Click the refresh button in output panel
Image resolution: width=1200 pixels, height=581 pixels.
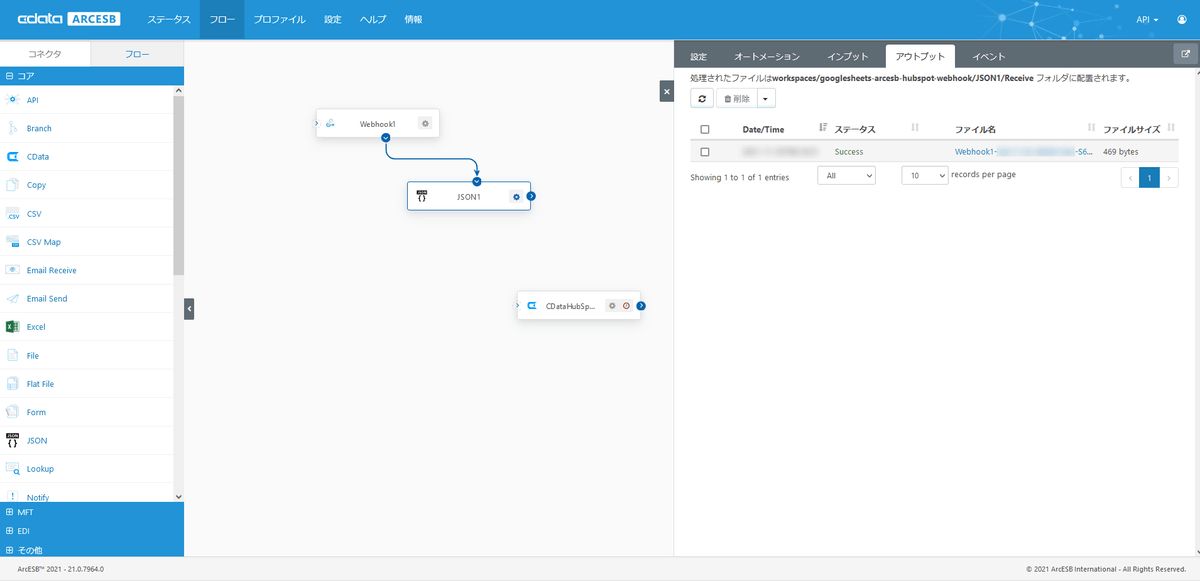(702, 98)
